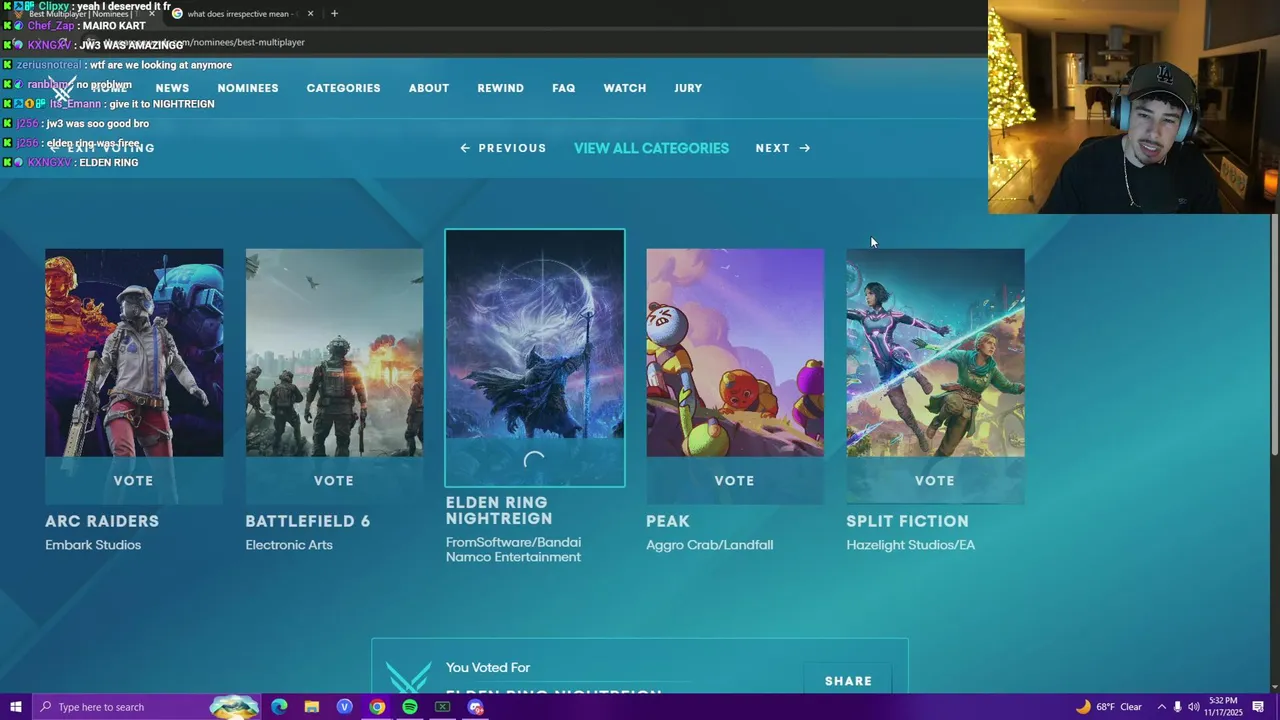Switch to Google Chrome in the taskbar
The image size is (1280, 720).
pyautogui.click(x=377, y=707)
